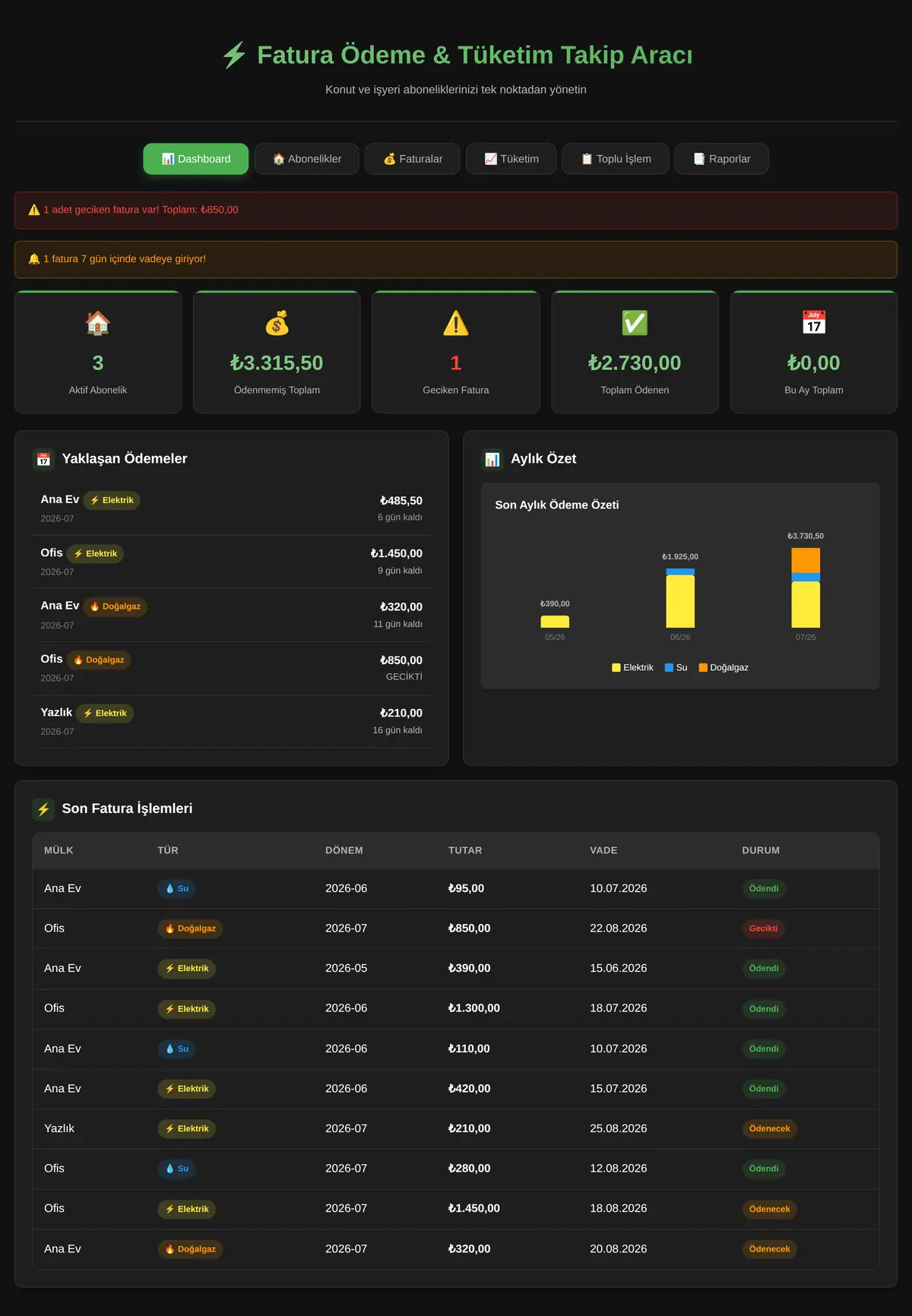Click the chart icon beside Aylık Özet
The width and height of the screenshot is (912, 1316).
pos(492,460)
